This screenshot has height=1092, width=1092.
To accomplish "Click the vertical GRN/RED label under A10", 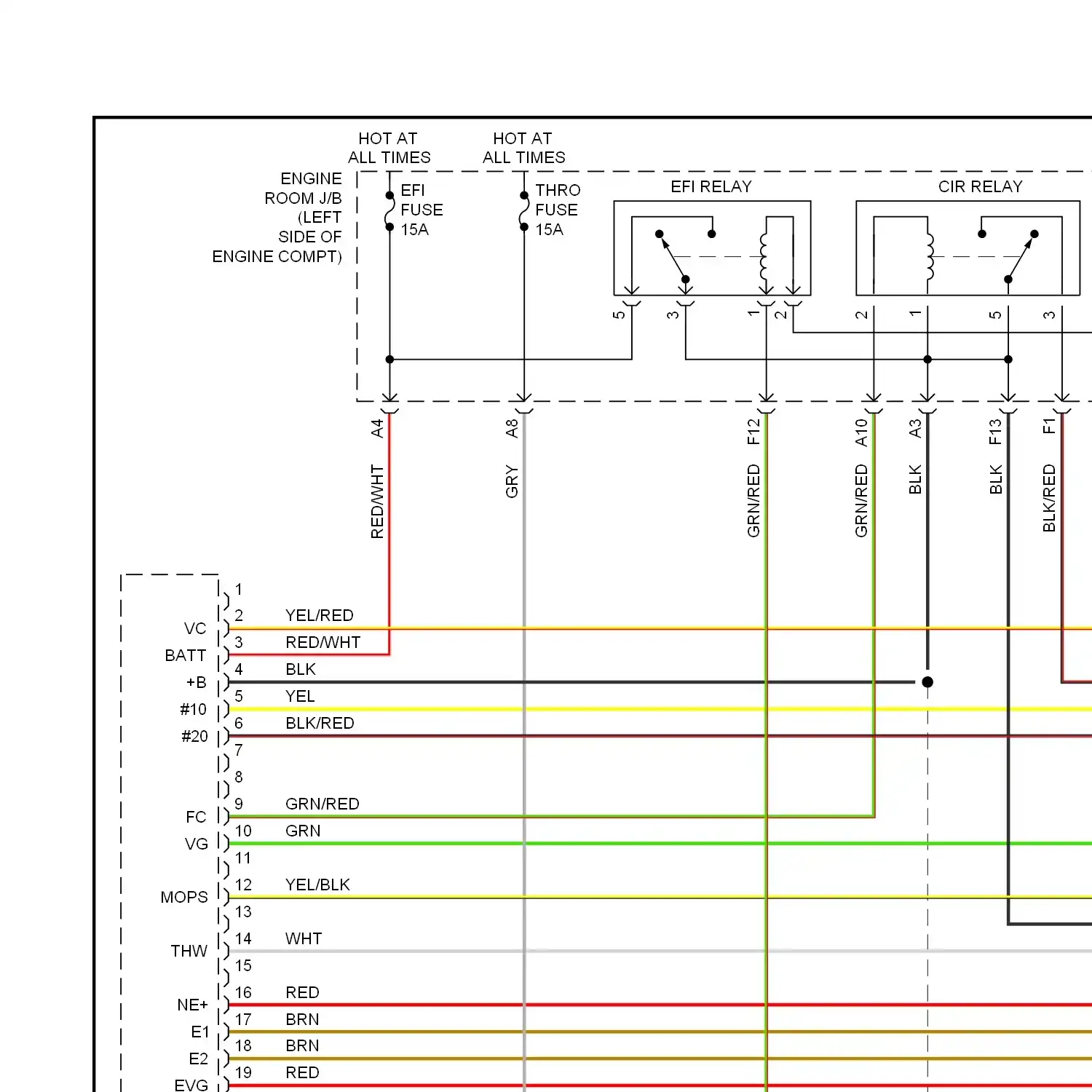I will (x=861, y=501).
